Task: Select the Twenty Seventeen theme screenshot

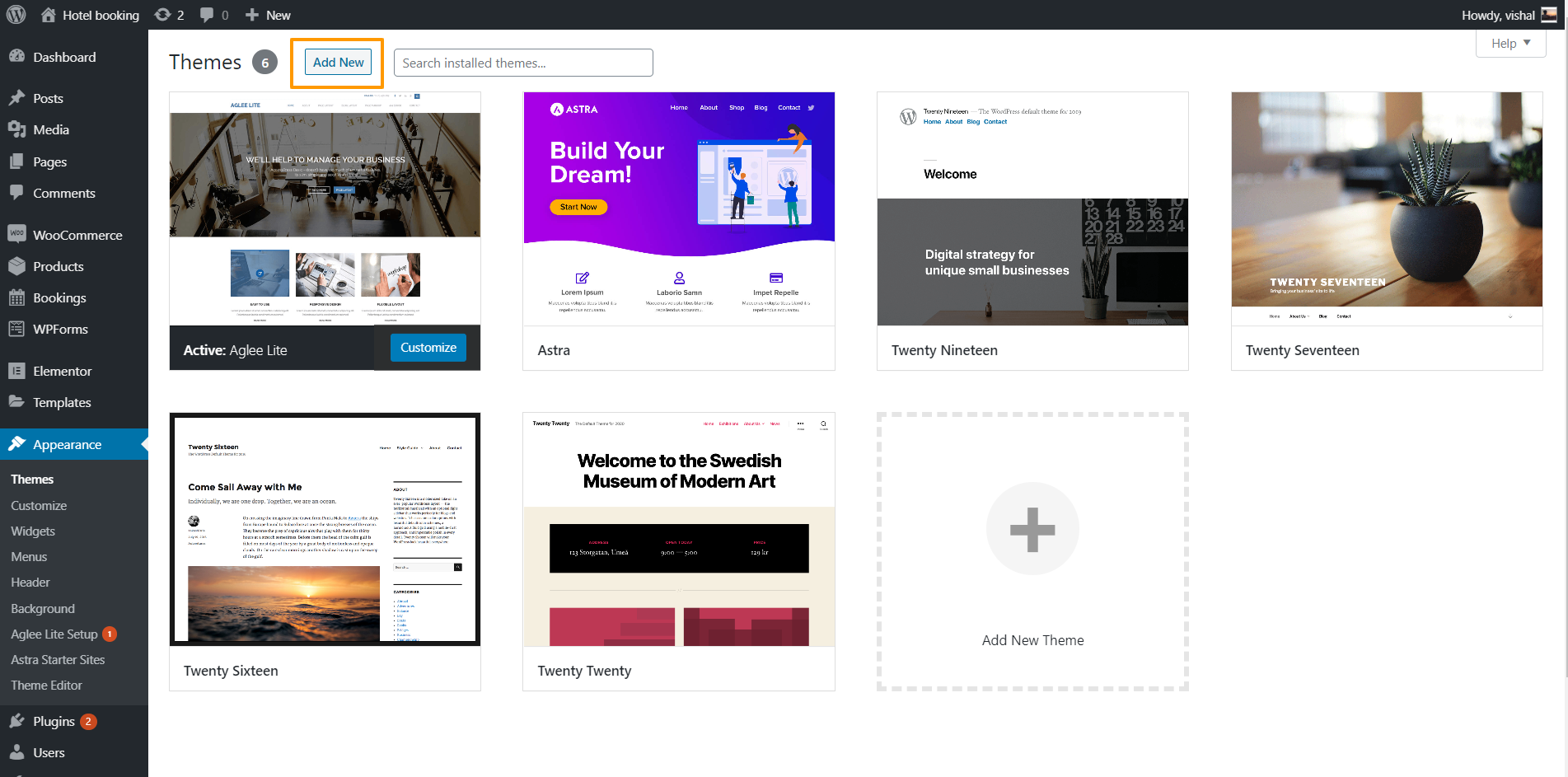Action: coord(1387,208)
